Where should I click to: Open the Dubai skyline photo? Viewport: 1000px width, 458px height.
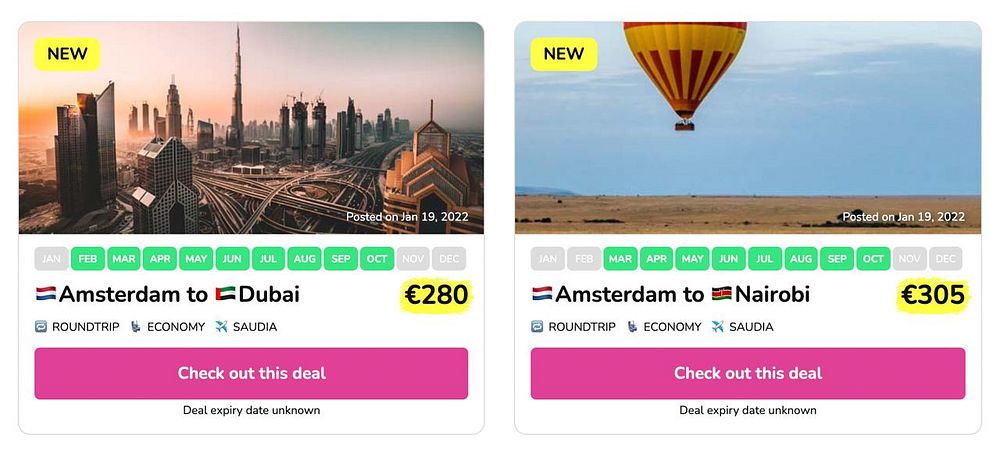(x=251, y=128)
